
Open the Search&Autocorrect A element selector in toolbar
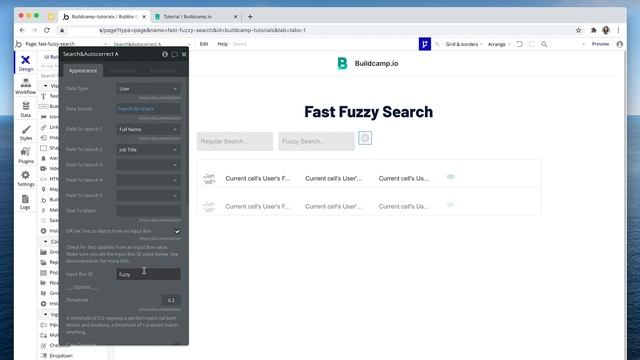[x=151, y=44]
